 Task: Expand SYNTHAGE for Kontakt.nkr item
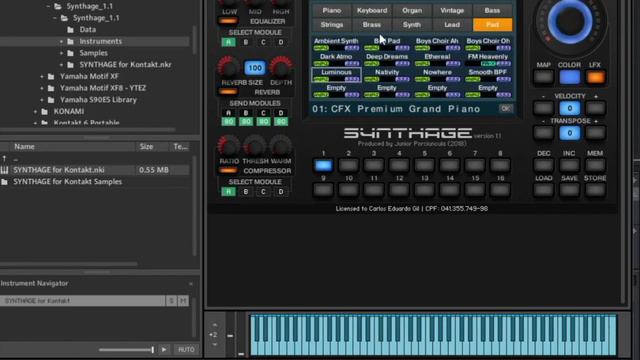pos(61,64)
